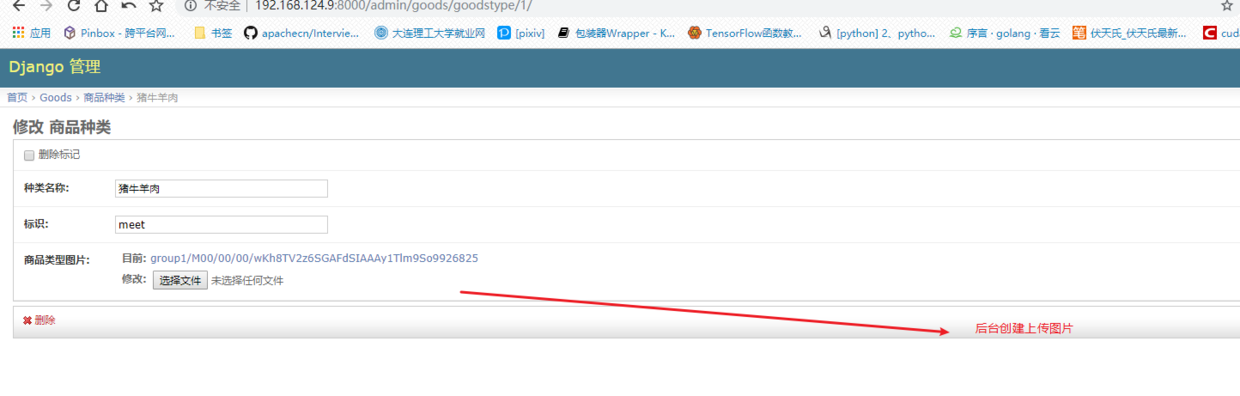Open the Pinbox bookmark
Image resolution: width=1240 pixels, height=396 pixels.
119,33
